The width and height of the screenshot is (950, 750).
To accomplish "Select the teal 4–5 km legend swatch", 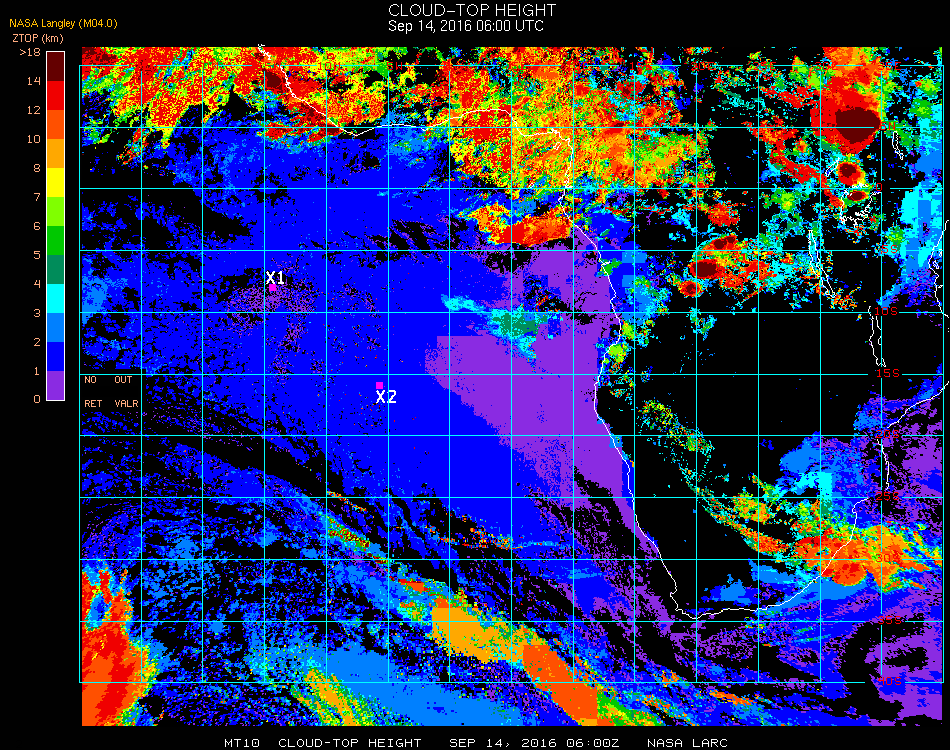I will [x=56, y=270].
